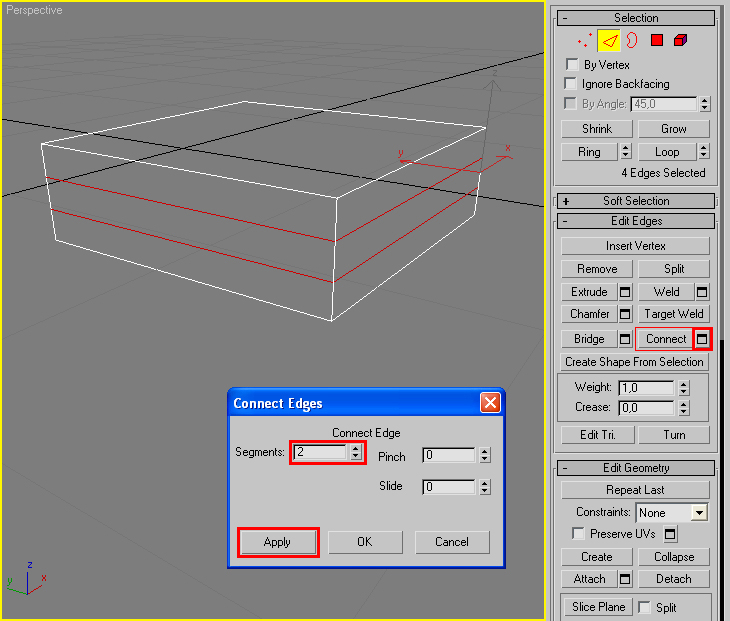Click the Remove edges button
The height and width of the screenshot is (621, 730).
tap(597, 269)
